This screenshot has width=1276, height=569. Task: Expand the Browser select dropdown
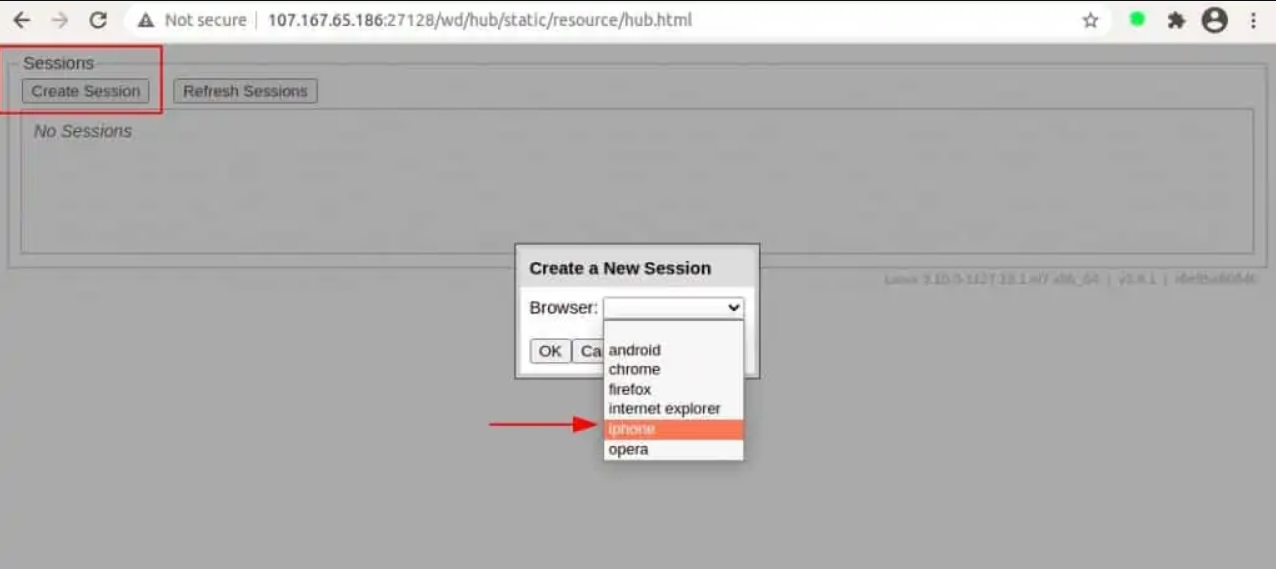673,308
